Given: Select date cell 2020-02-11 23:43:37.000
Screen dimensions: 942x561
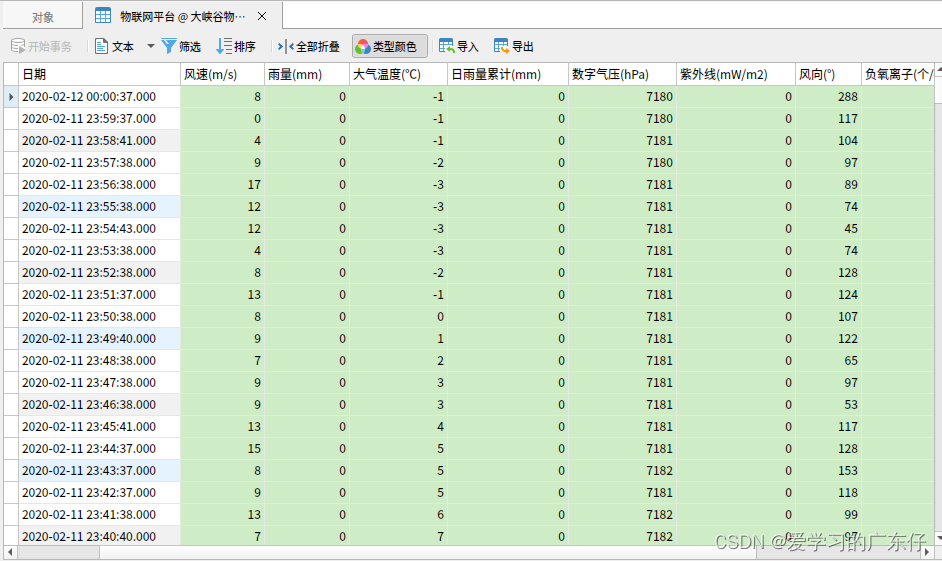Looking at the screenshot, I should click(99, 471).
